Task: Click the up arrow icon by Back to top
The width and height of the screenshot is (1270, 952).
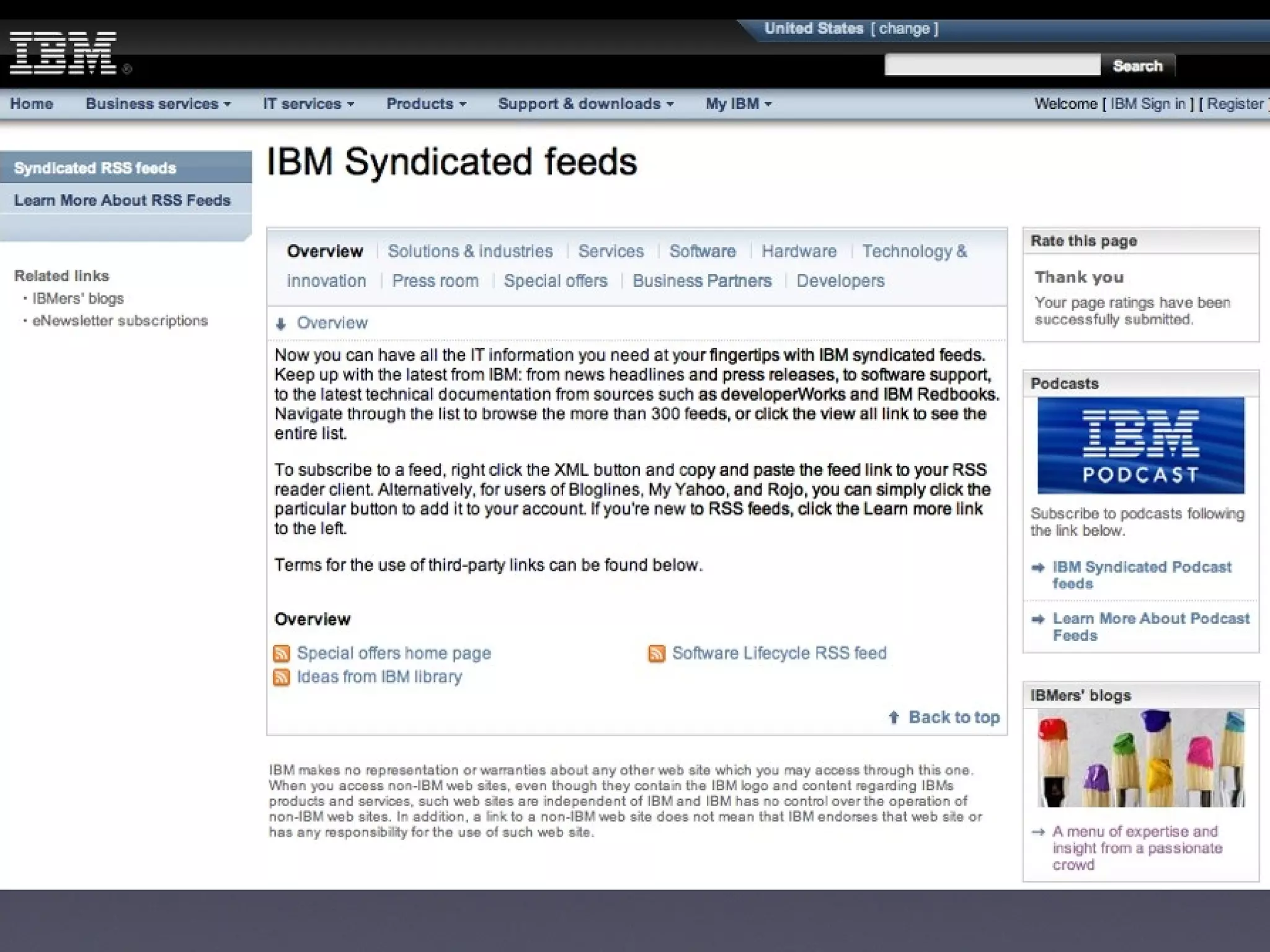Action: click(x=894, y=718)
